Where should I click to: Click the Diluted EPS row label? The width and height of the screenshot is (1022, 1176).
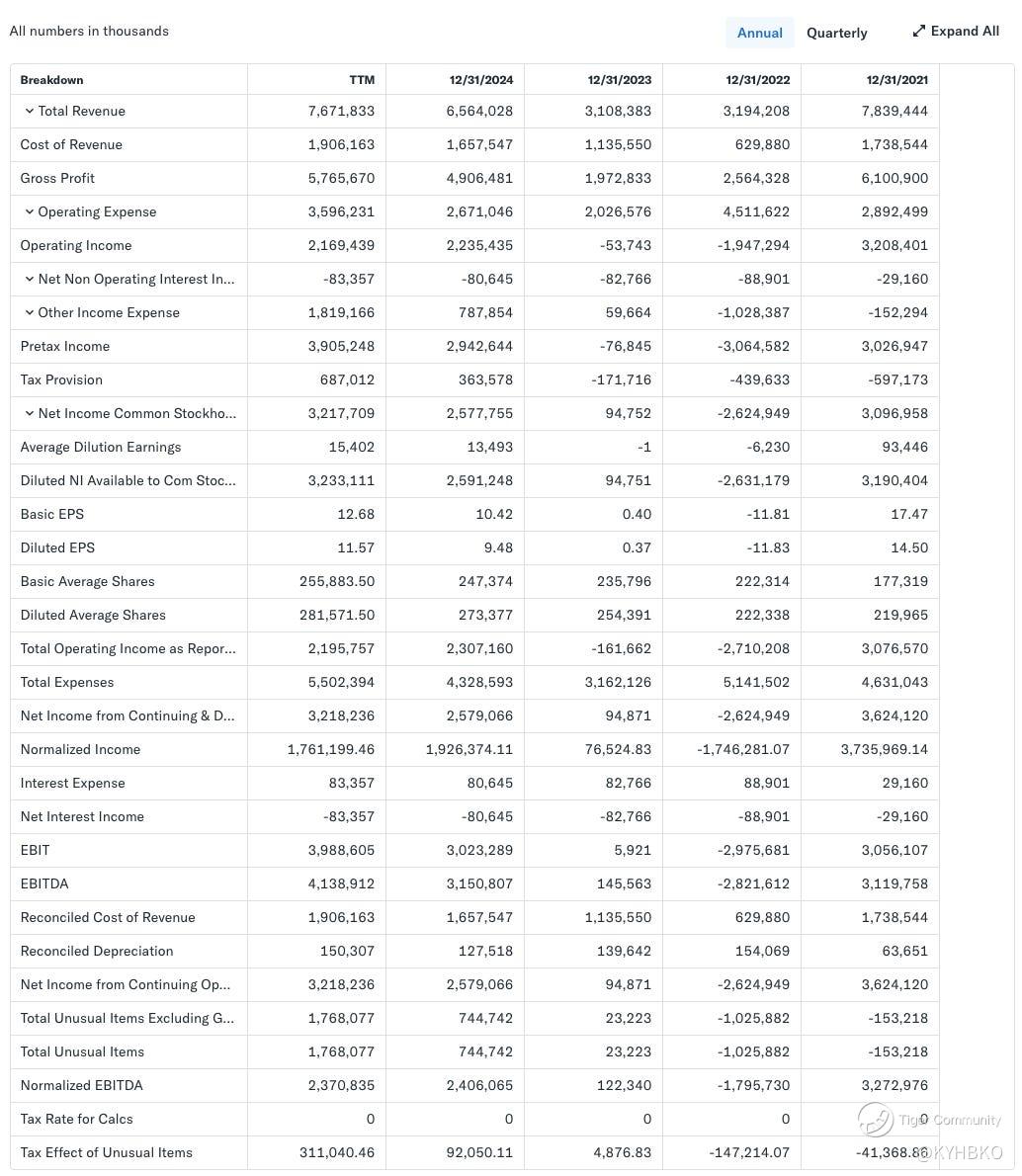57,547
